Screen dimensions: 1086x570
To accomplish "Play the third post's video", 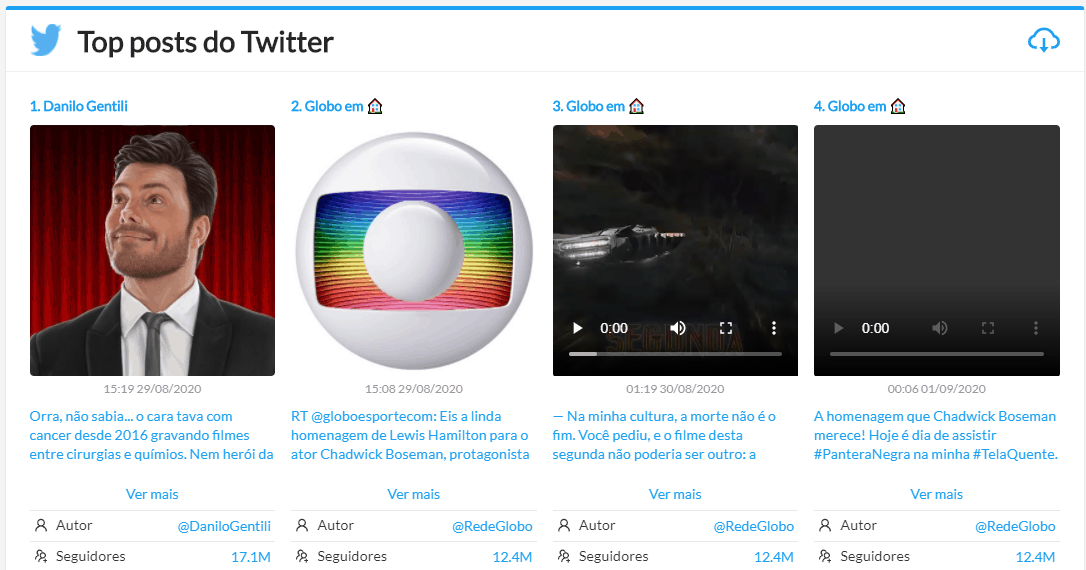I will coord(577,328).
